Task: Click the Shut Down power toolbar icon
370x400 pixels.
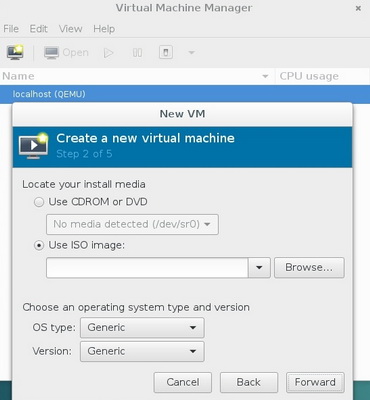Action: point(166,52)
